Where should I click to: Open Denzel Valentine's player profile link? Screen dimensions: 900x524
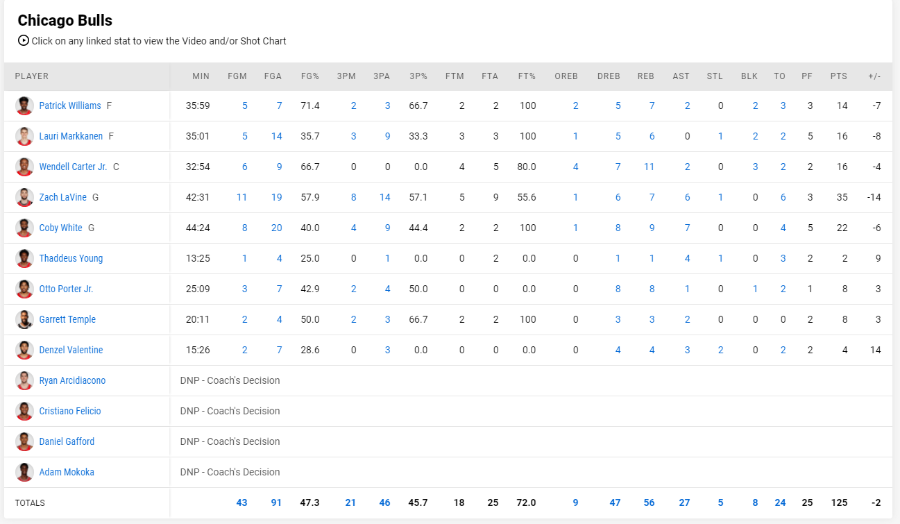point(71,350)
